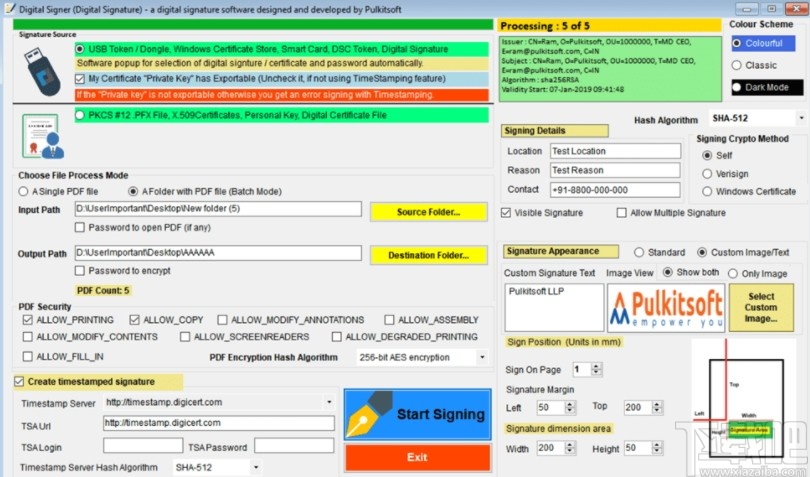
Task: Select Colourful colour scheme
Action: pyautogui.click(x=737, y=43)
